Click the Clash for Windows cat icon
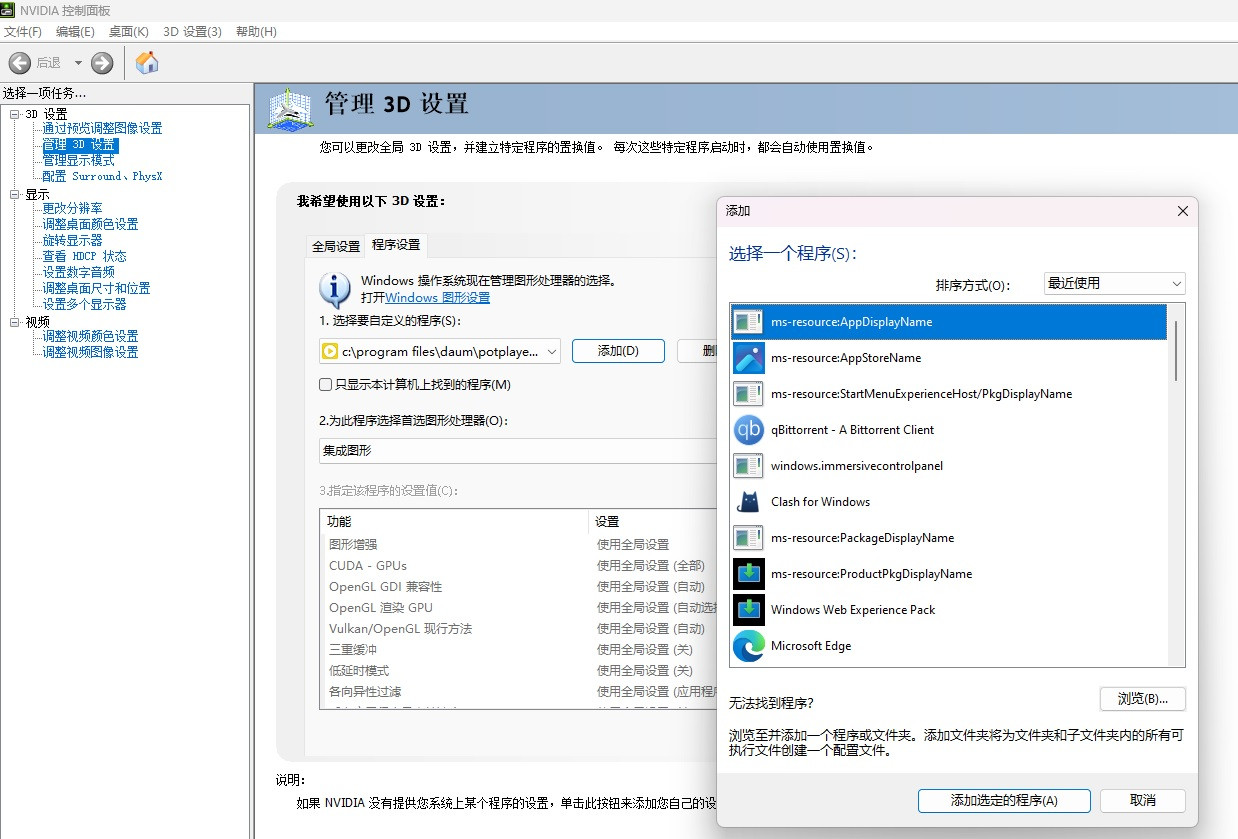The height and width of the screenshot is (839, 1238). [x=749, y=502]
